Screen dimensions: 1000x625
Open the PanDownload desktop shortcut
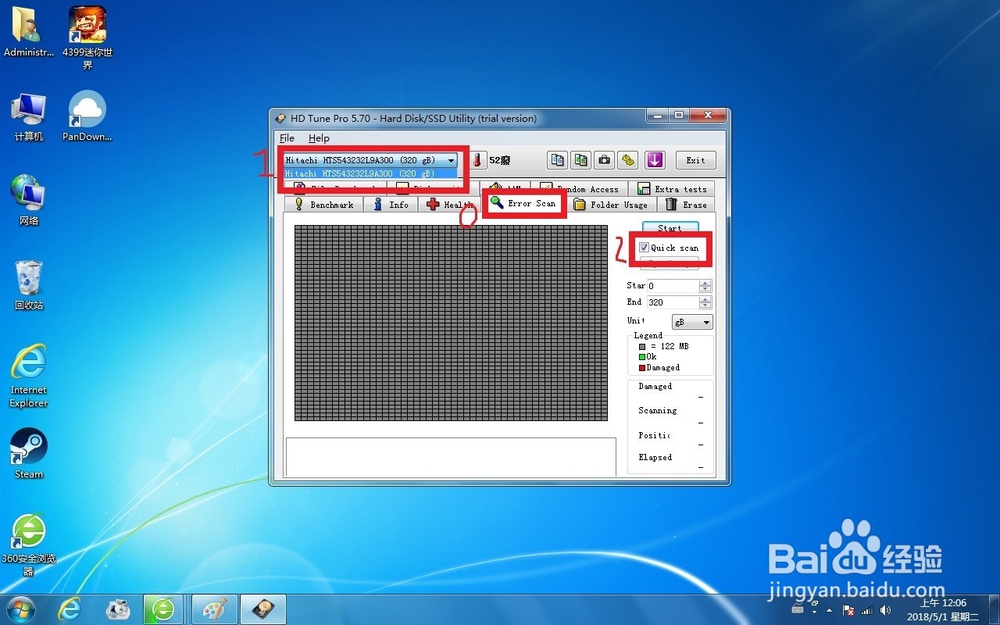[87, 116]
